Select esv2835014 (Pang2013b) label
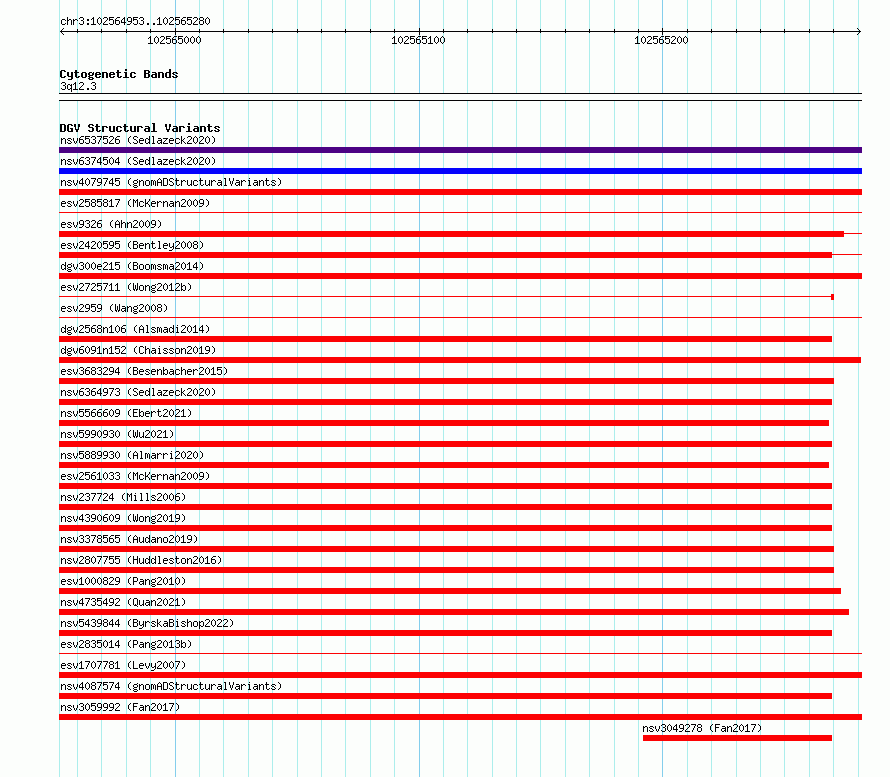The height and width of the screenshot is (777, 890). [126, 644]
